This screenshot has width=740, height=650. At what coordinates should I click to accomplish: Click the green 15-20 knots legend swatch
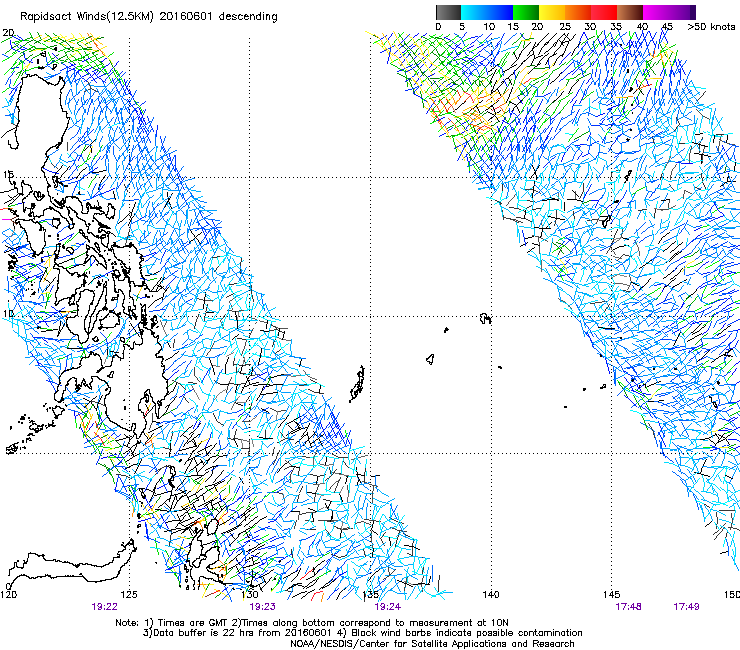(526, 12)
